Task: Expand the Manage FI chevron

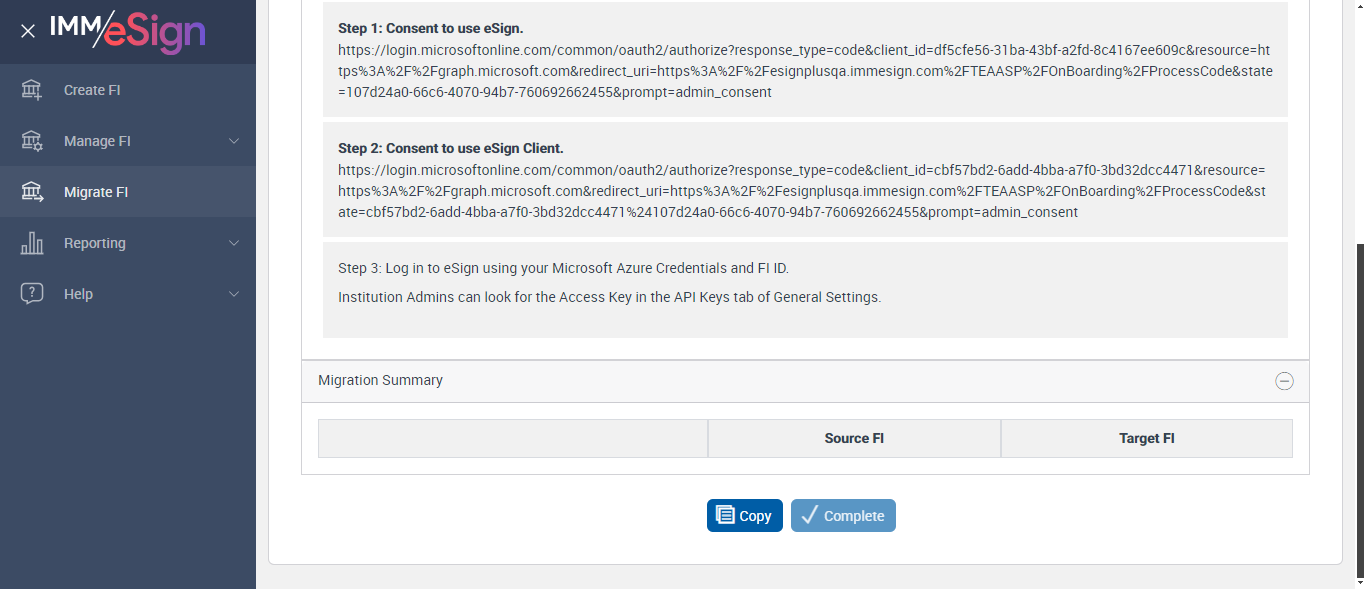Action: pos(234,141)
